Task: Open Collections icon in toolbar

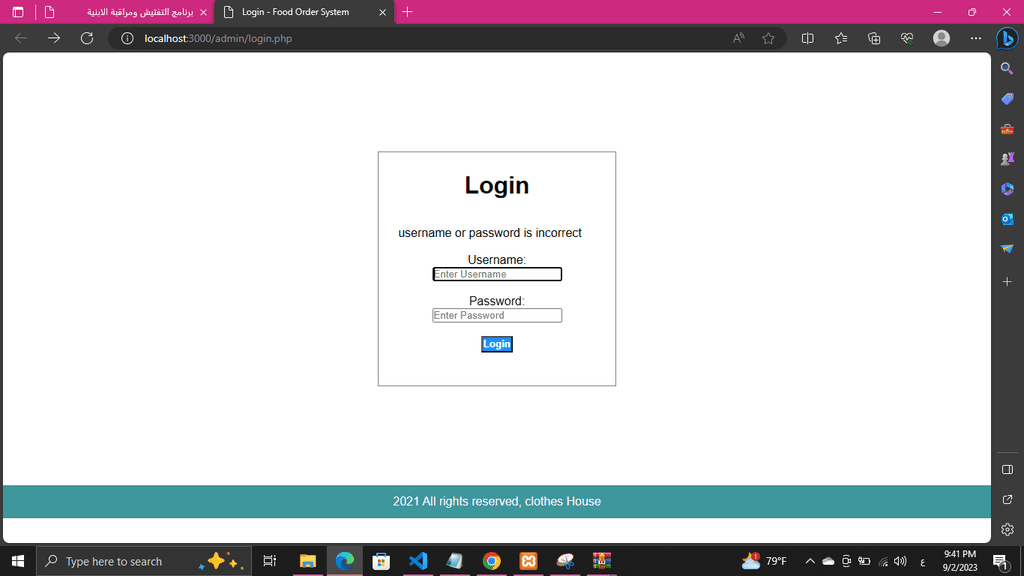Action: (874, 39)
